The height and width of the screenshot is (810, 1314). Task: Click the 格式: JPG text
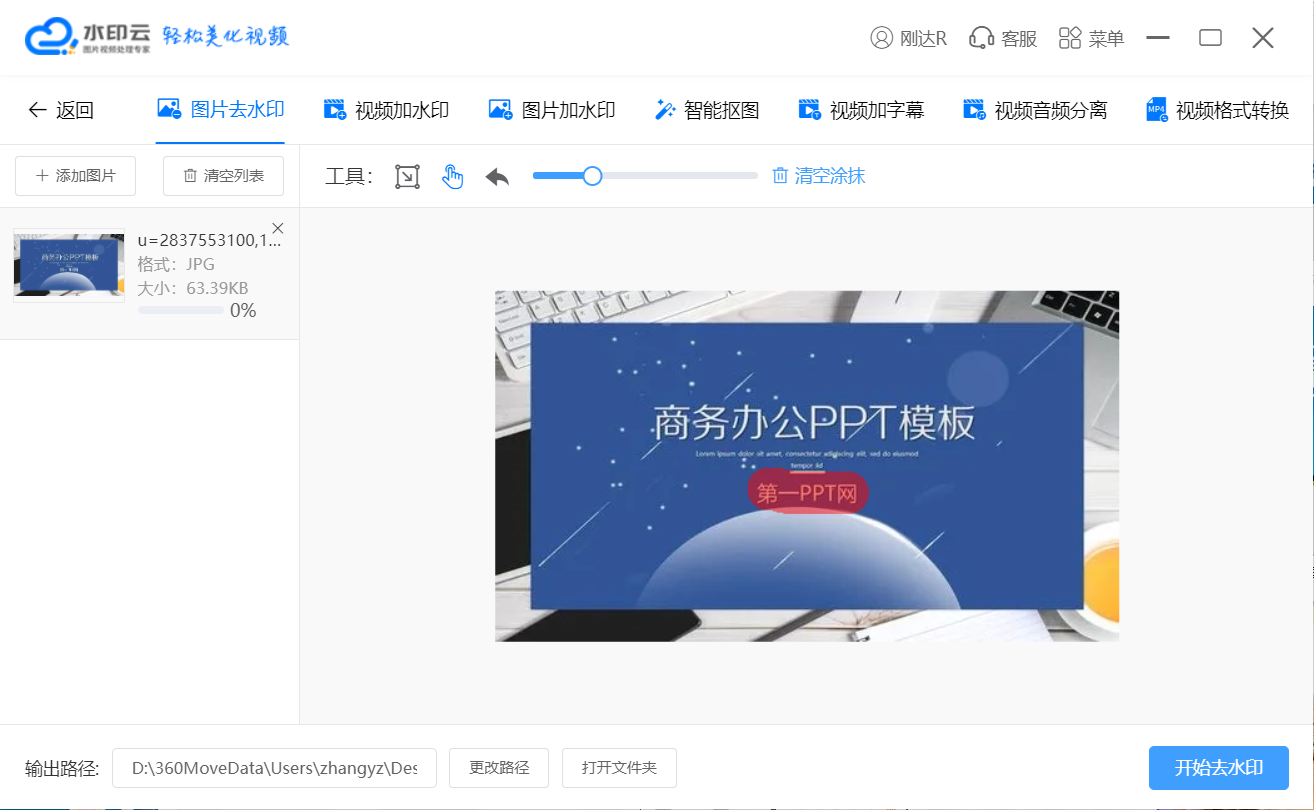(176, 264)
